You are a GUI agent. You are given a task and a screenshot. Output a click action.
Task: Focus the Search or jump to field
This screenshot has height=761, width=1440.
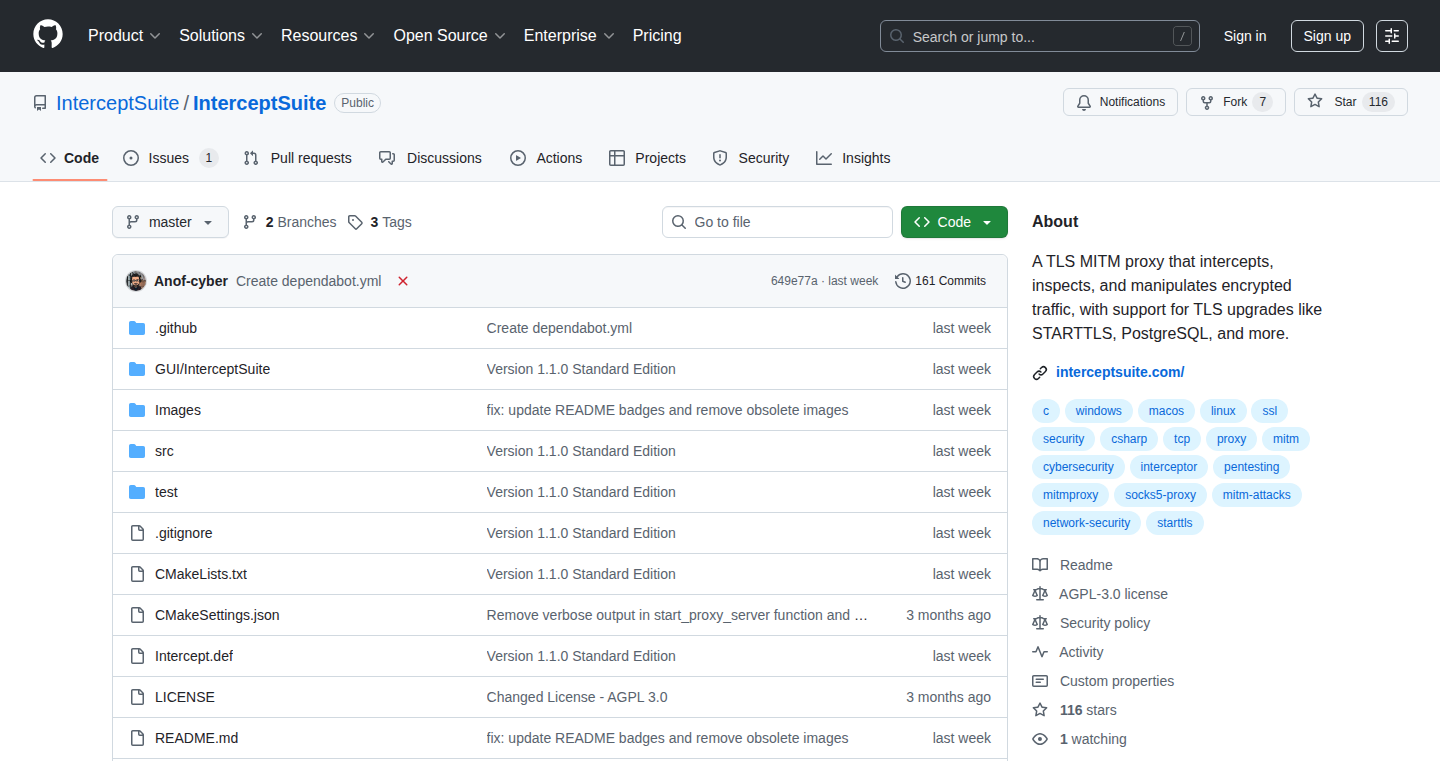point(1040,36)
